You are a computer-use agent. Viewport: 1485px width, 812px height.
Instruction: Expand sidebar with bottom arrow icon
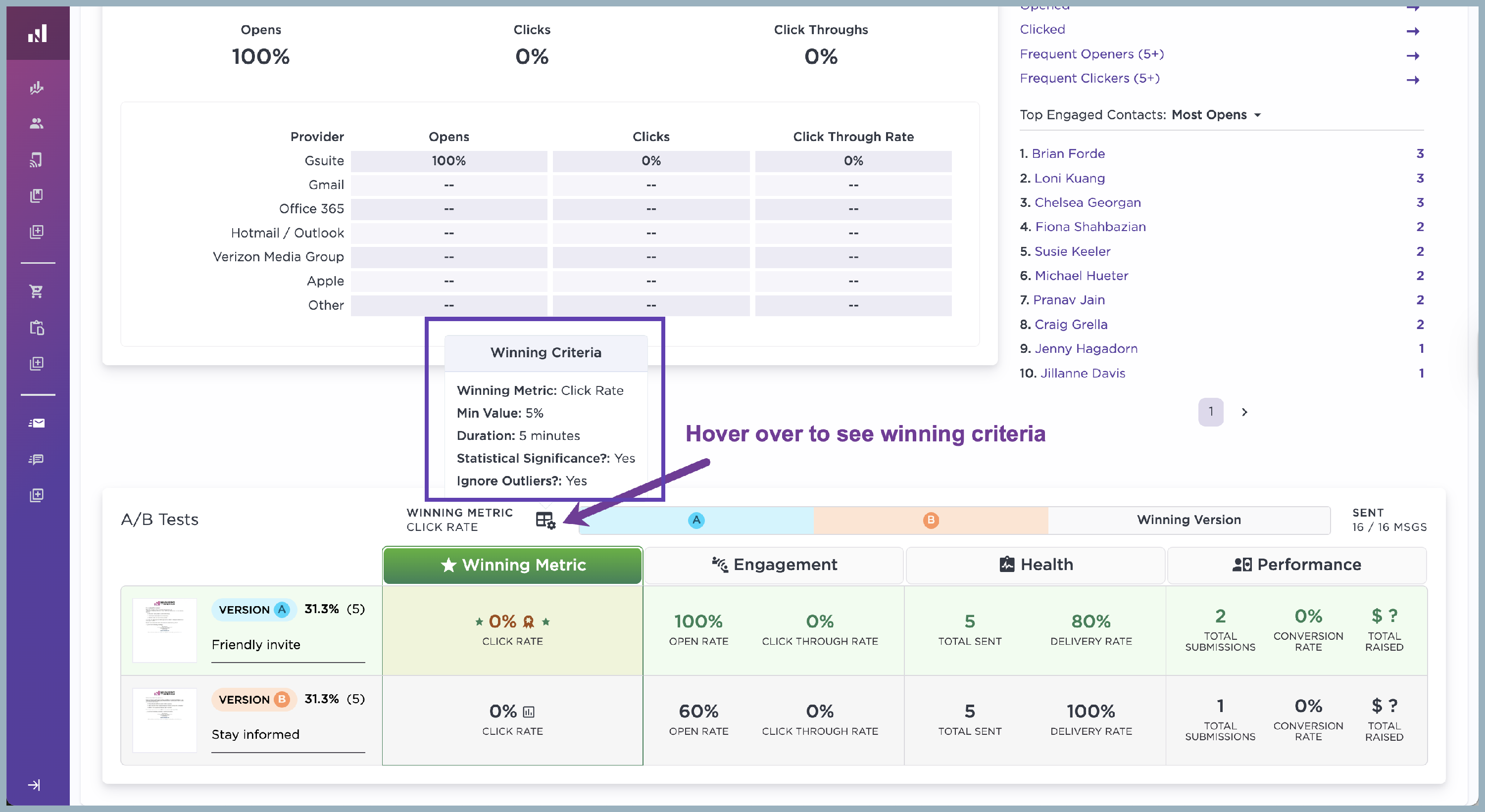tap(34, 785)
